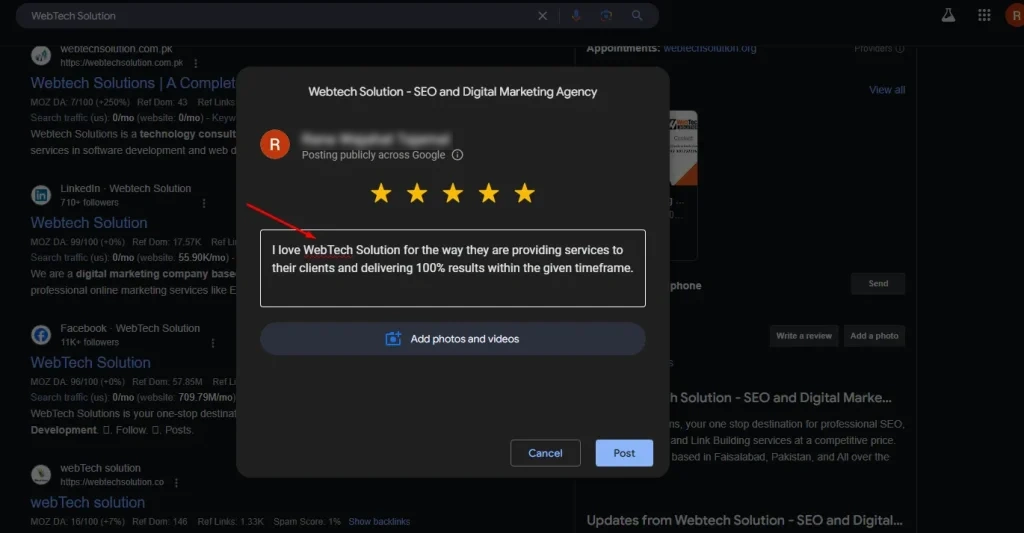Open the Google account avatar in the header
Image resolution: width=1024 pixels, height=533 pixels.
(1015, 15)
